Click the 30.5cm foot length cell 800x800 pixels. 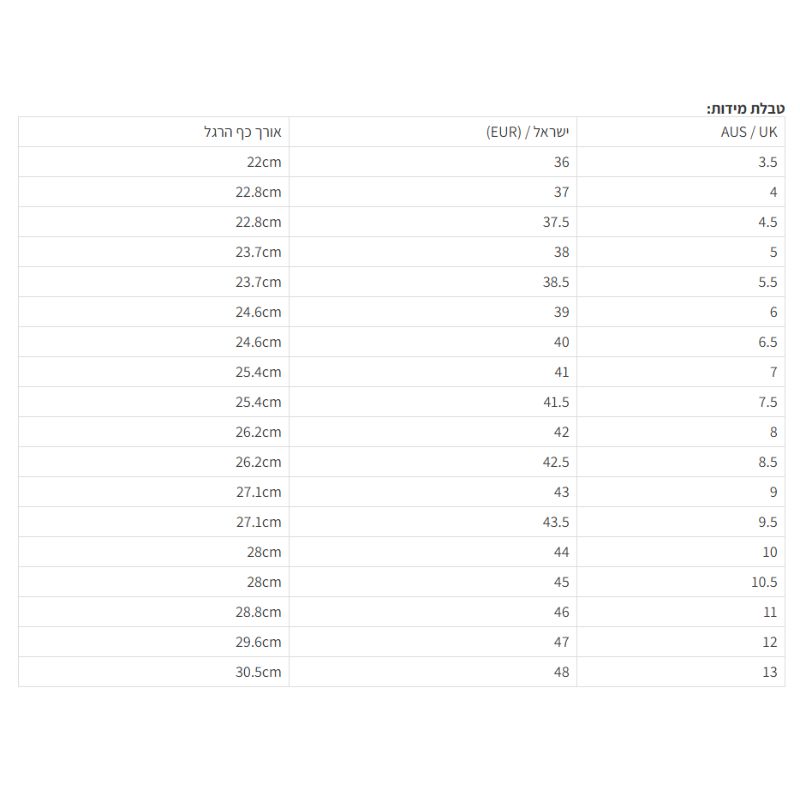pyautogui.click(x=154, y=672)
